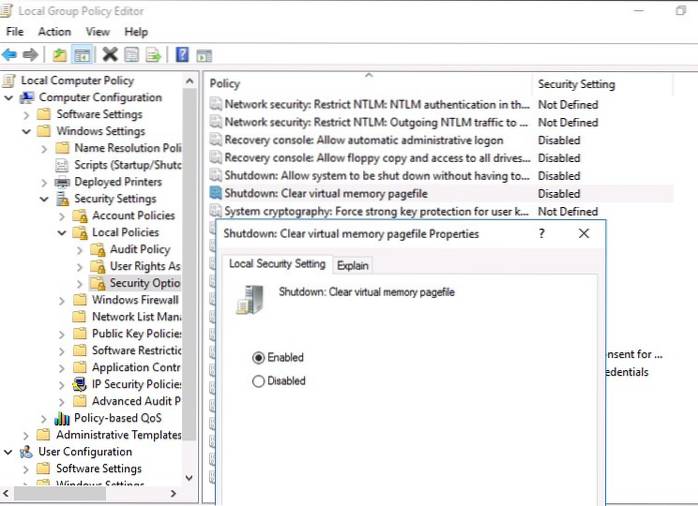Select the User Rights Assignment tree item
This screenshot has width=698, height=506.
[144, 266]
